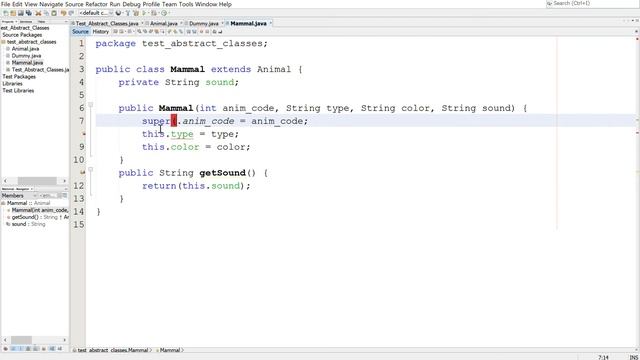Click the INS insert mode indicator
Image resolution: width=640 pixels, height=360 pixels.
point(633,357)
